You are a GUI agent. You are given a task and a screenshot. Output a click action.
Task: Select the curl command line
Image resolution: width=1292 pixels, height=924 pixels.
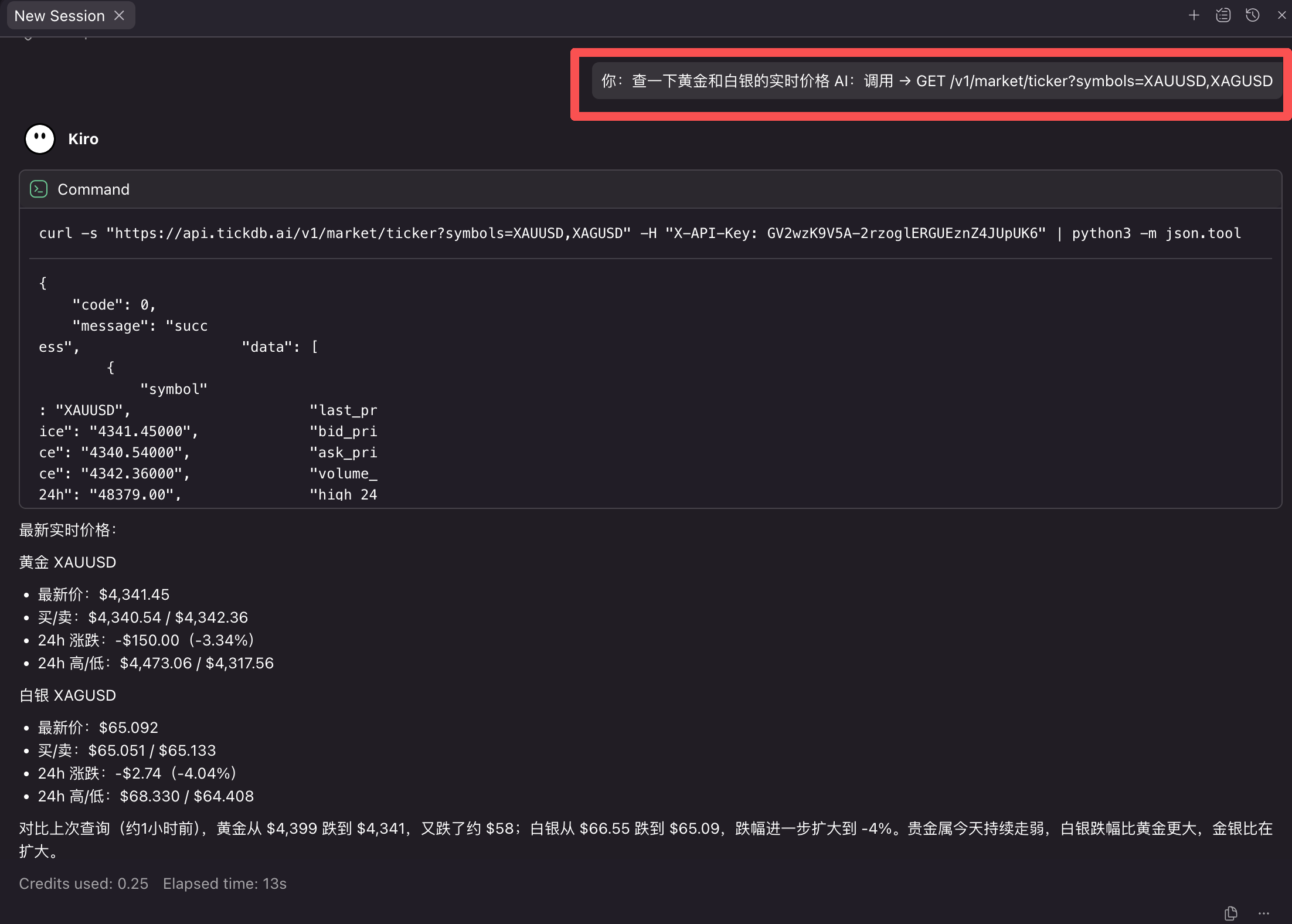pos(639,233)
